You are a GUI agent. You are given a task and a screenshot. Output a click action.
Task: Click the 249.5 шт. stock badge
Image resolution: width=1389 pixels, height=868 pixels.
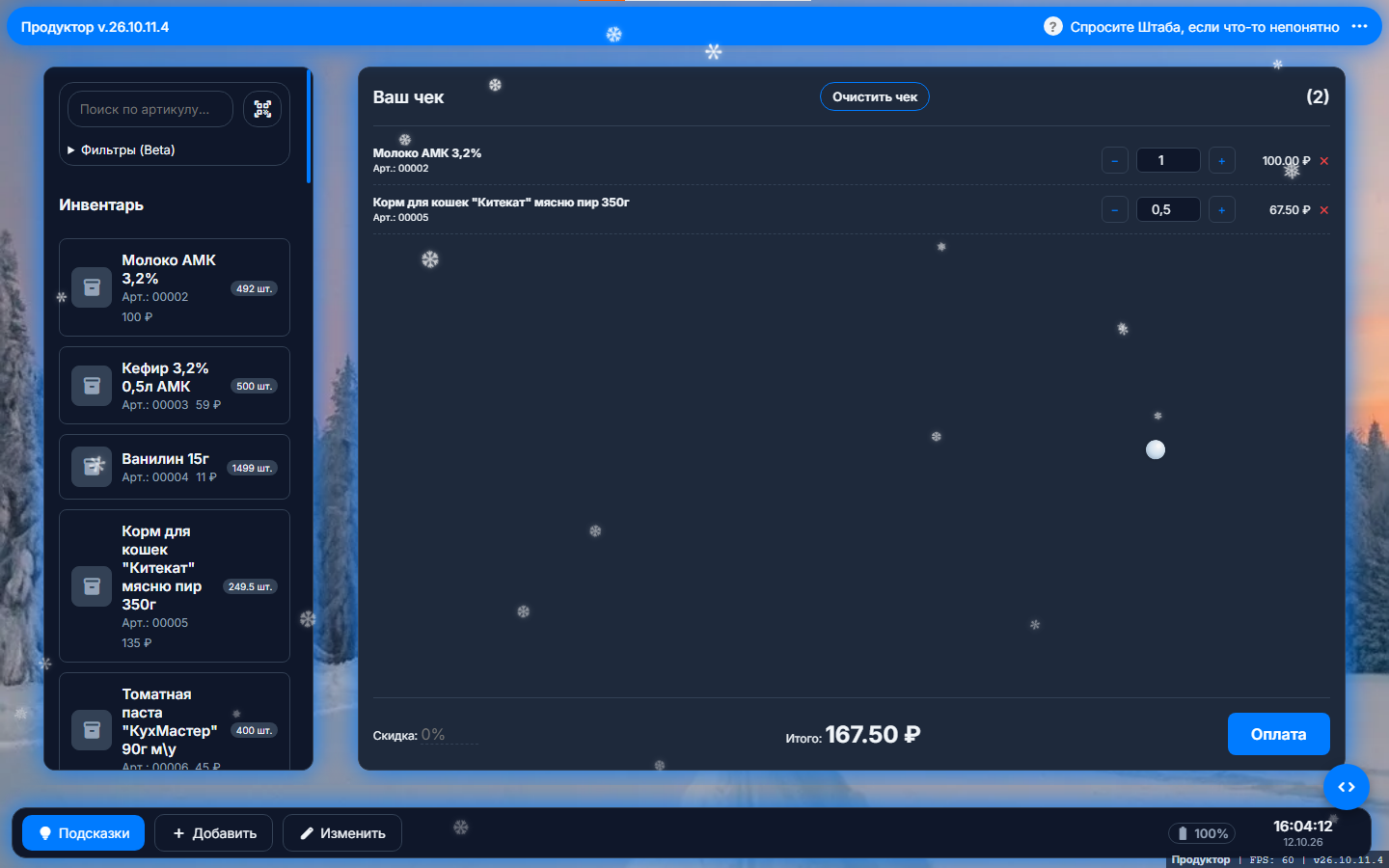pyautogui.click(x=250, y=586)
